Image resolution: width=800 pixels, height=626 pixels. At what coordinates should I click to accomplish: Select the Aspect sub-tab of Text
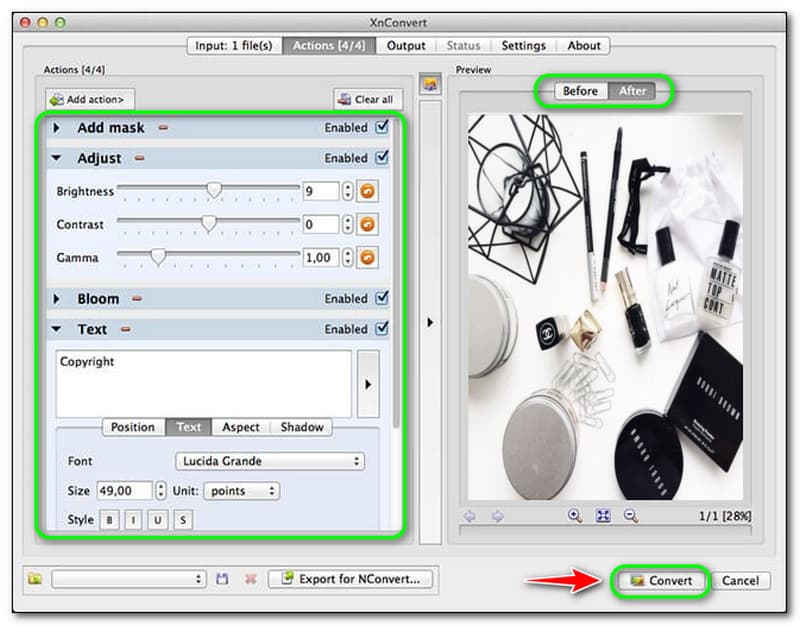(241, 427)
